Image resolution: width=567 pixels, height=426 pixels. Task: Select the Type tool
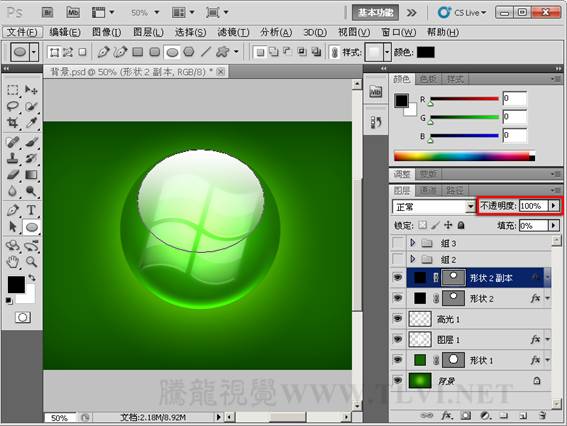coord(31,210)
